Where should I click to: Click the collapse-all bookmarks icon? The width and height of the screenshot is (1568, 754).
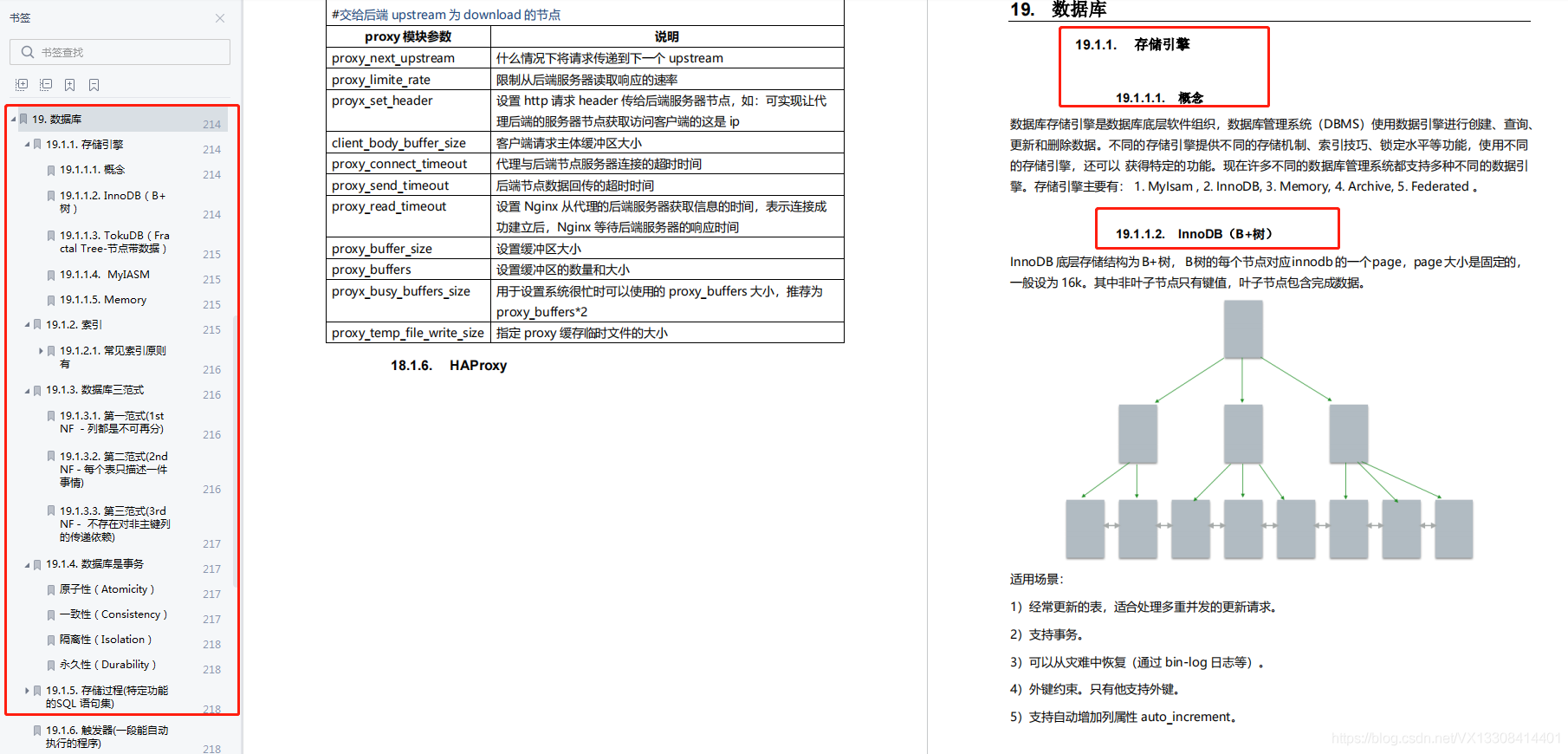(46, 85)
